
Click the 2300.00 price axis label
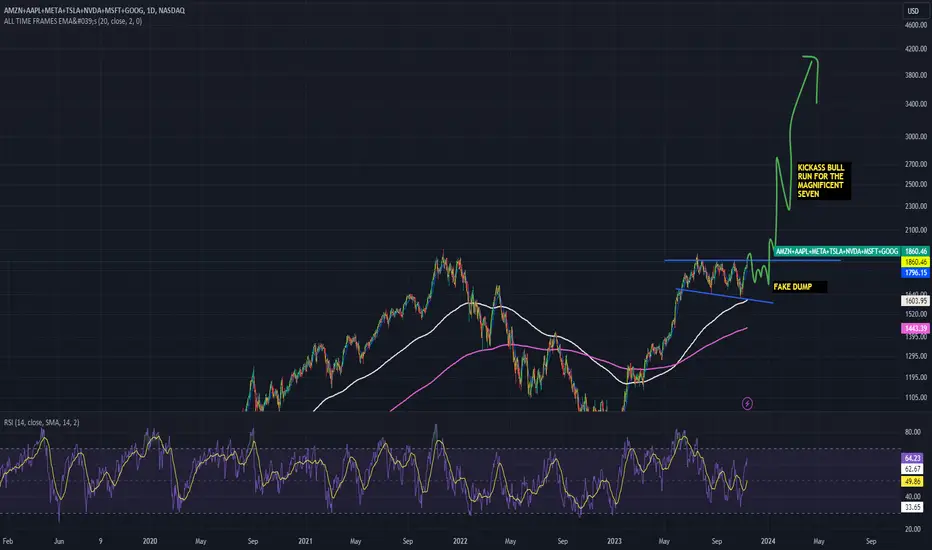(916, 206)
